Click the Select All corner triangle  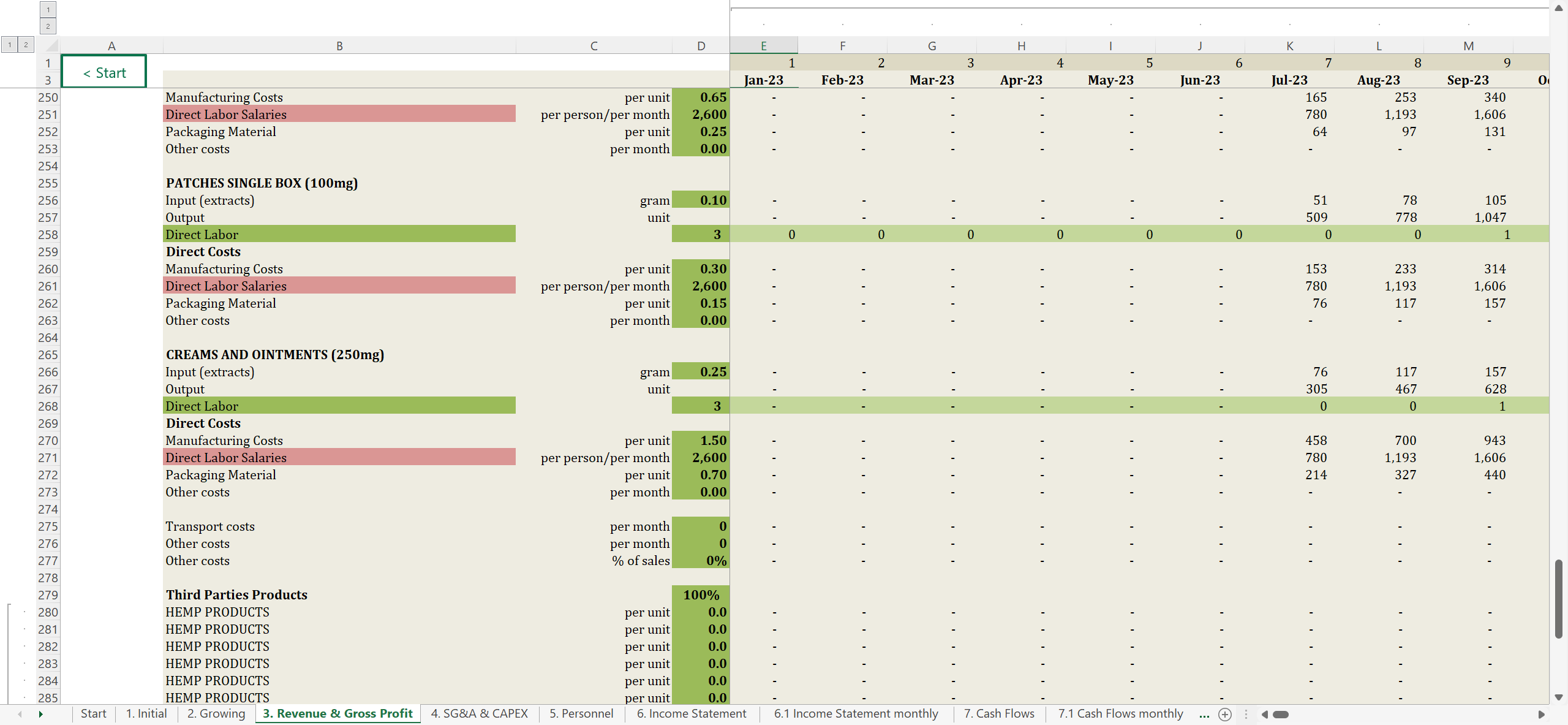(51, 45)
